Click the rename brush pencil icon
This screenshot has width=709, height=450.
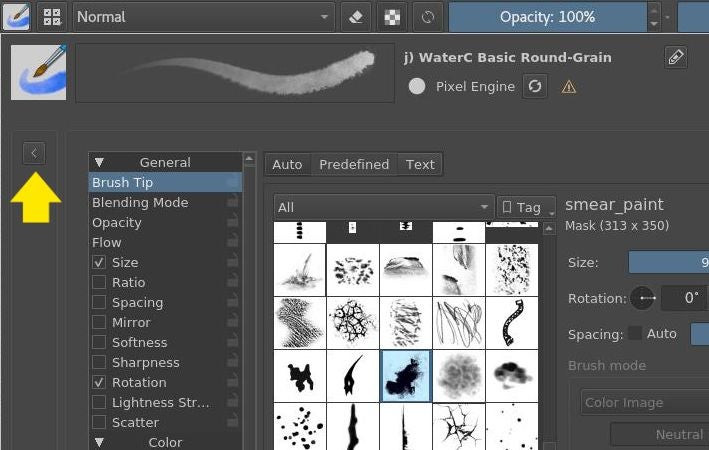pyautogui.click(x=676, y=58)
